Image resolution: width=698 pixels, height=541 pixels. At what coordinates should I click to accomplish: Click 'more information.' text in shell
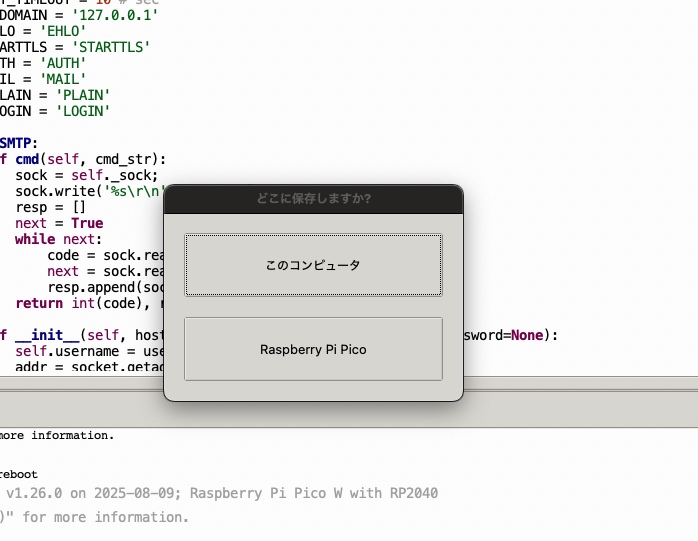click(57, 435)
